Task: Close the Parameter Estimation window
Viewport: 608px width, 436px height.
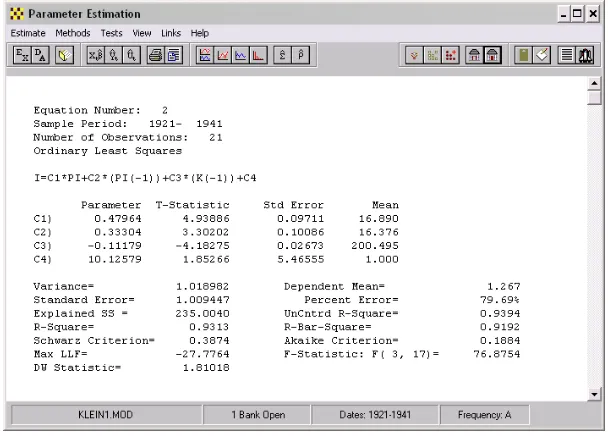Action: point(593,14)
